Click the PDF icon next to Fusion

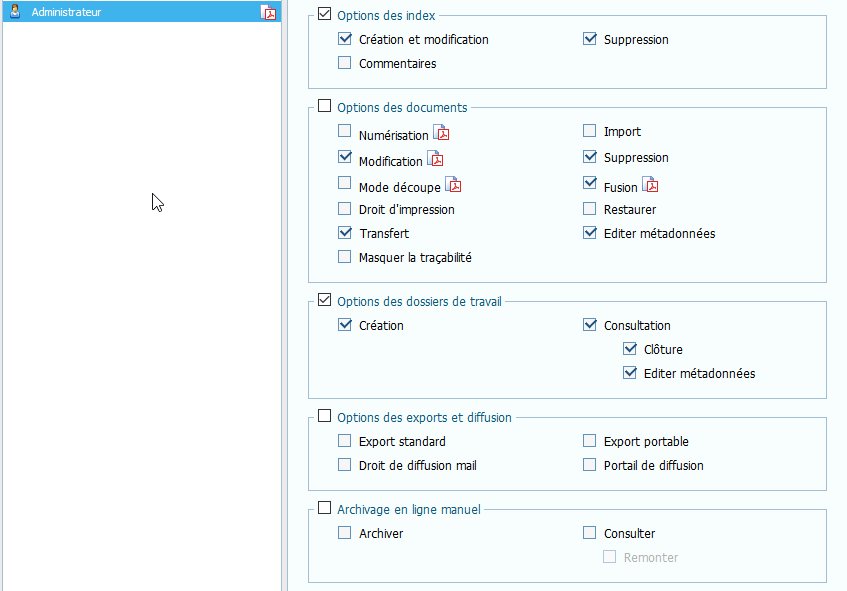650,185
